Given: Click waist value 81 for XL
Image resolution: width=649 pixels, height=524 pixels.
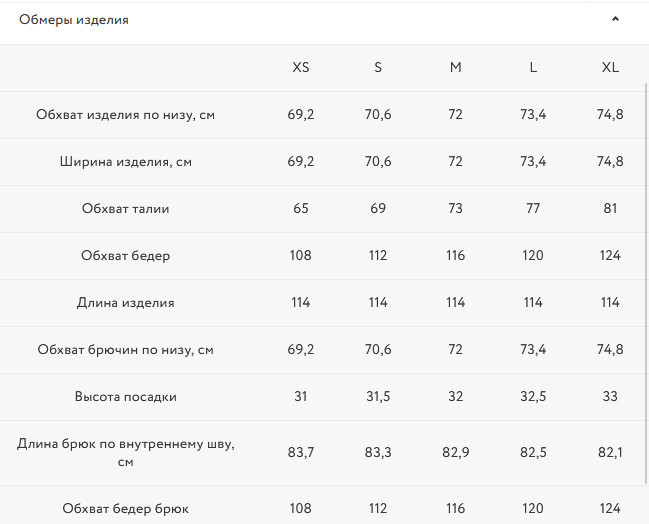Looking at the screenshot, I should (x=610, y=209).
